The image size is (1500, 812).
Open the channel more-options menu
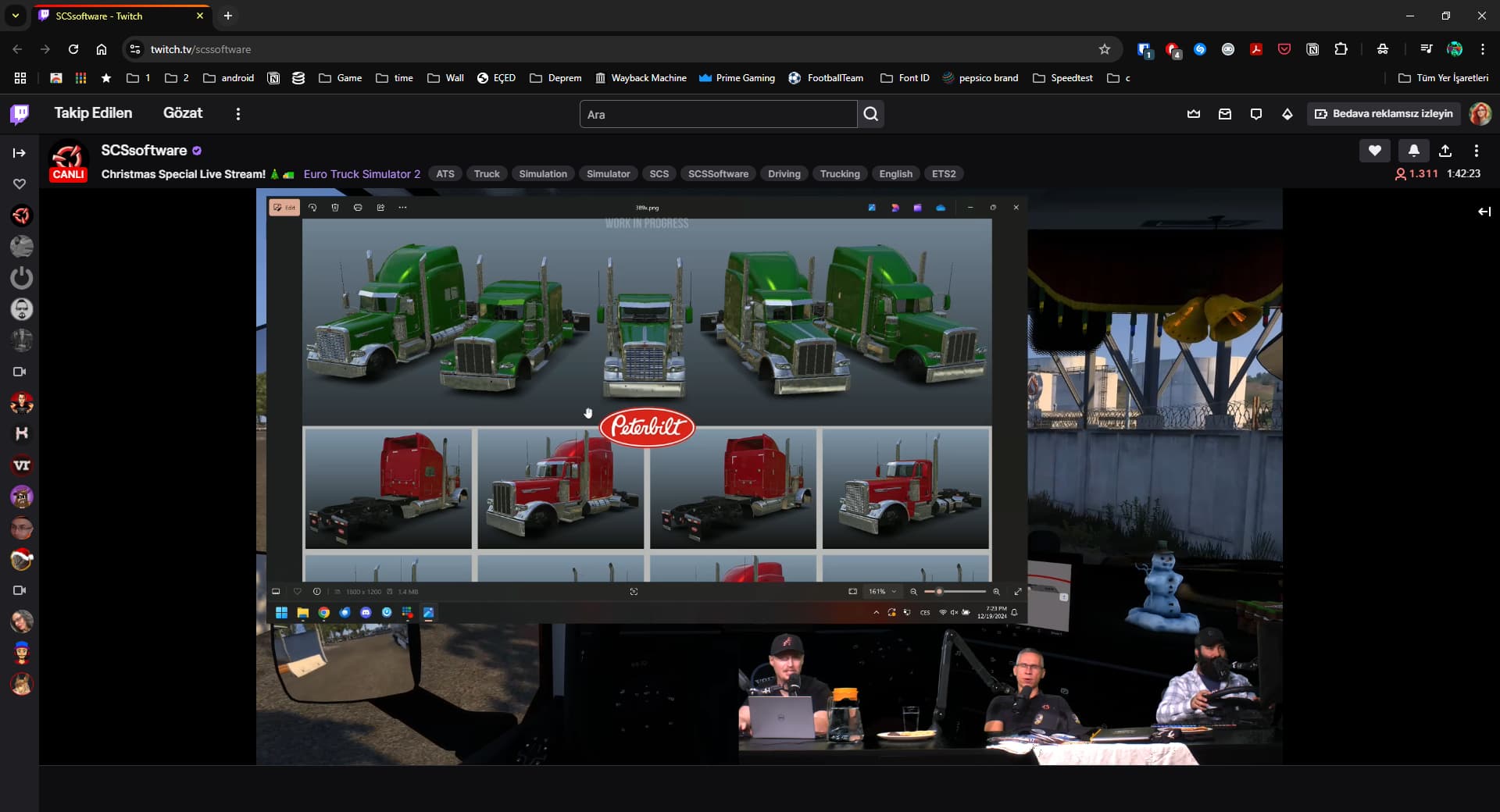point(1476,151)
